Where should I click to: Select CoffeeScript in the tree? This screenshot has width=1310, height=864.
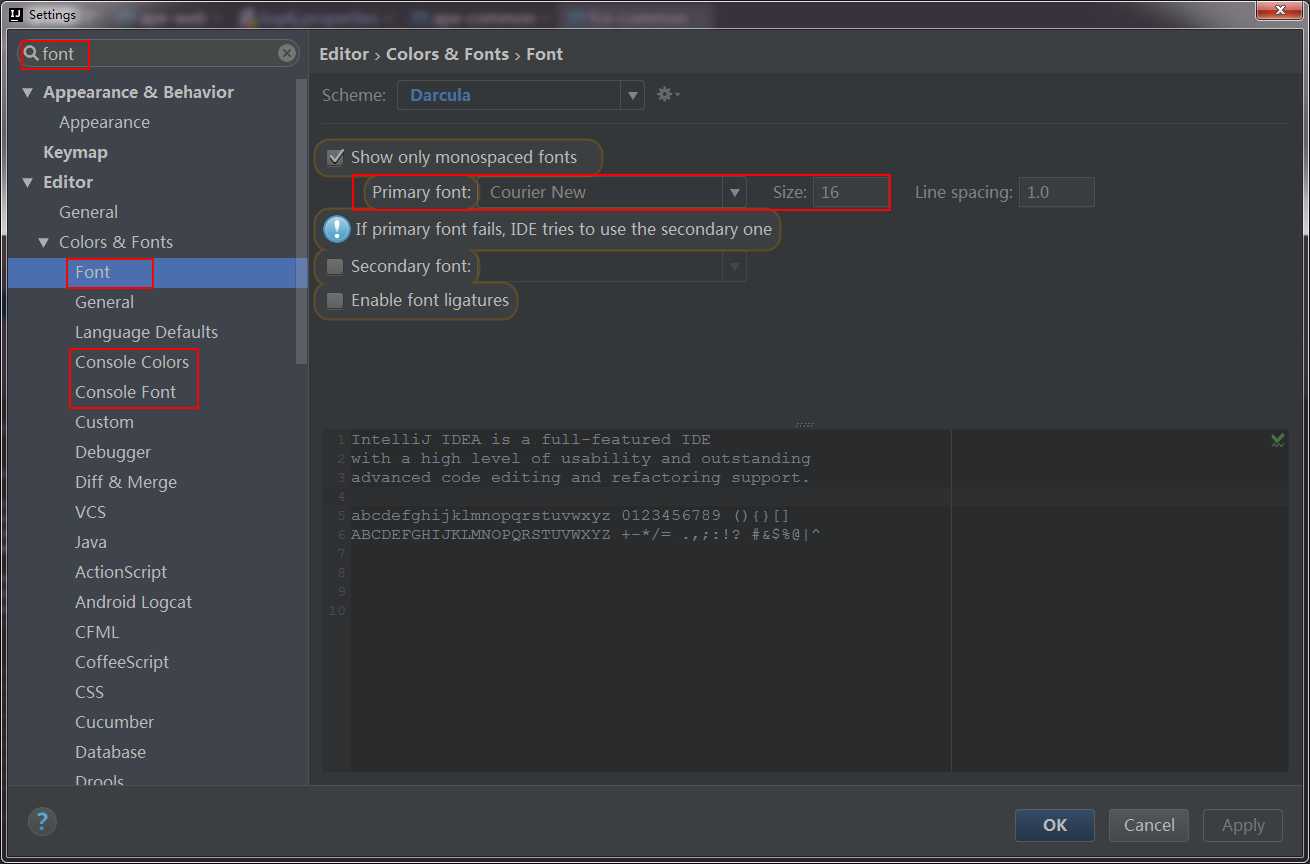coord(122,662)
